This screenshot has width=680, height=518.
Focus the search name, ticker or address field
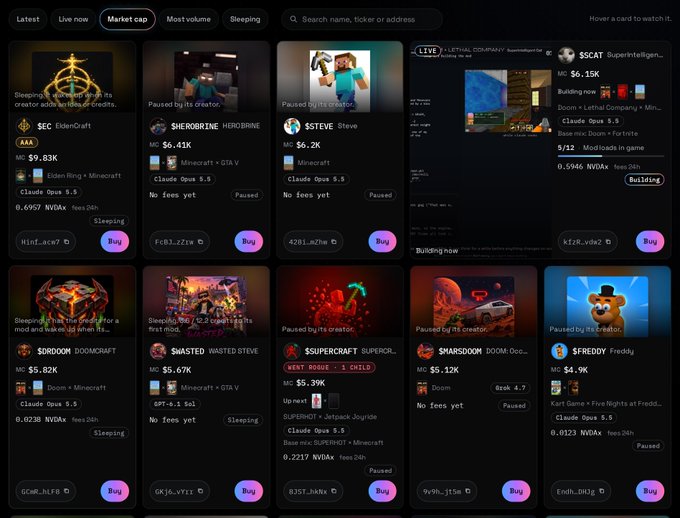click(362, 19)
